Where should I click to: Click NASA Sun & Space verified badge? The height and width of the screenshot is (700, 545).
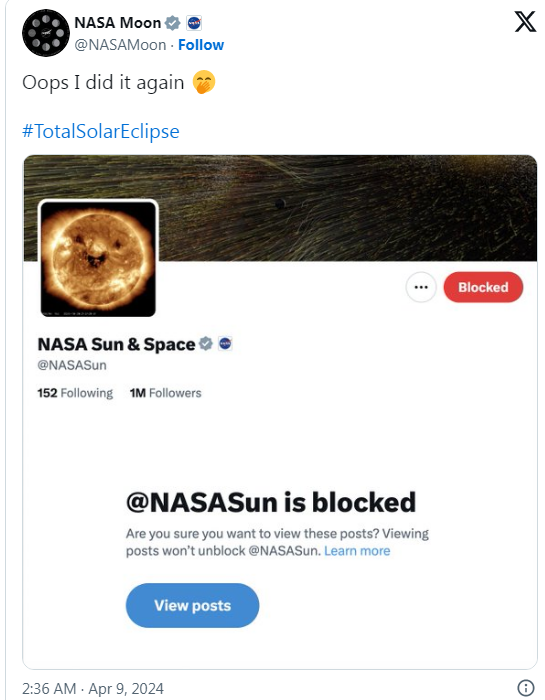(205, 344)
